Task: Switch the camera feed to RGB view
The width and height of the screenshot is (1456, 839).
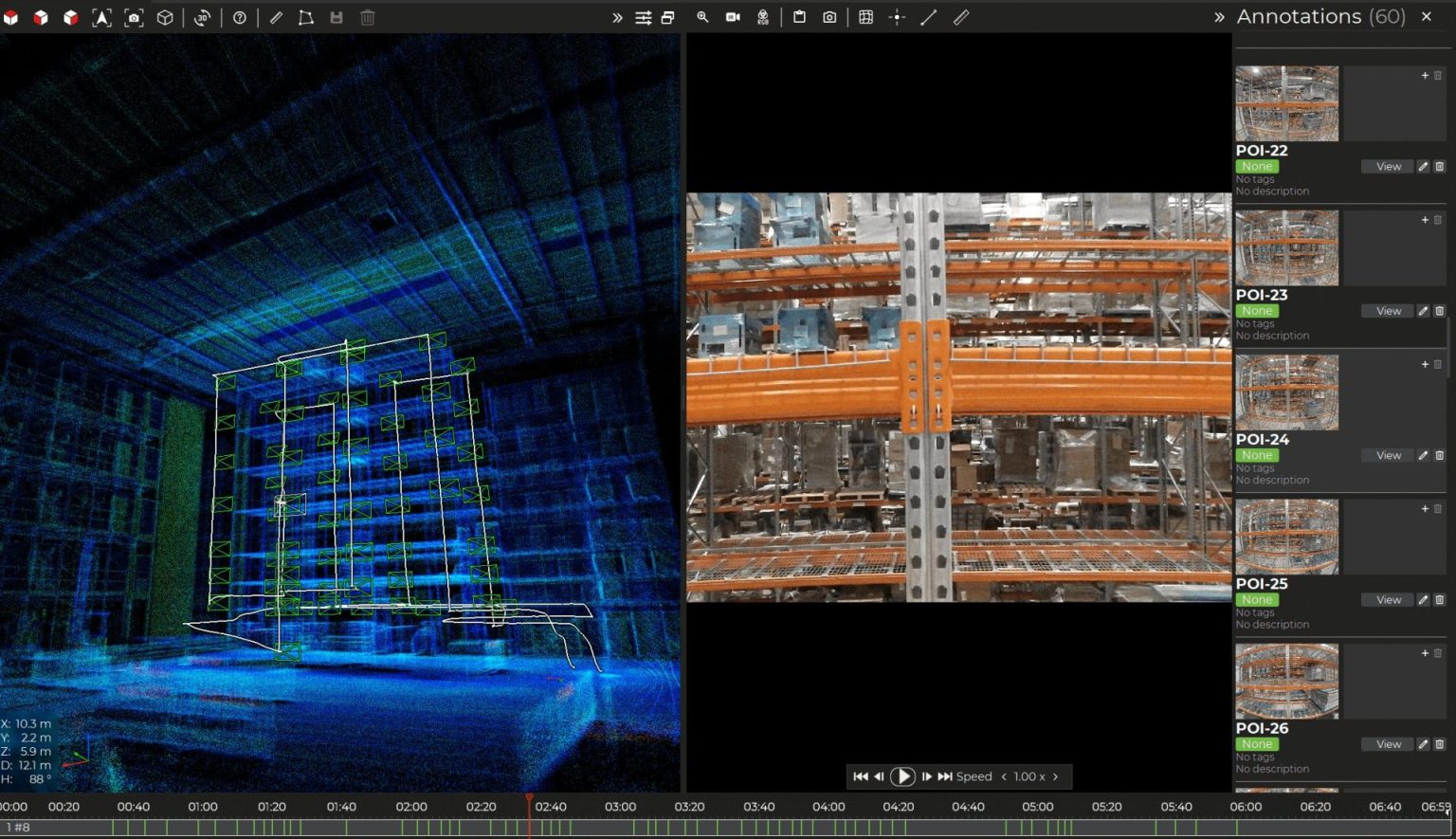Action: pos(763,17)
